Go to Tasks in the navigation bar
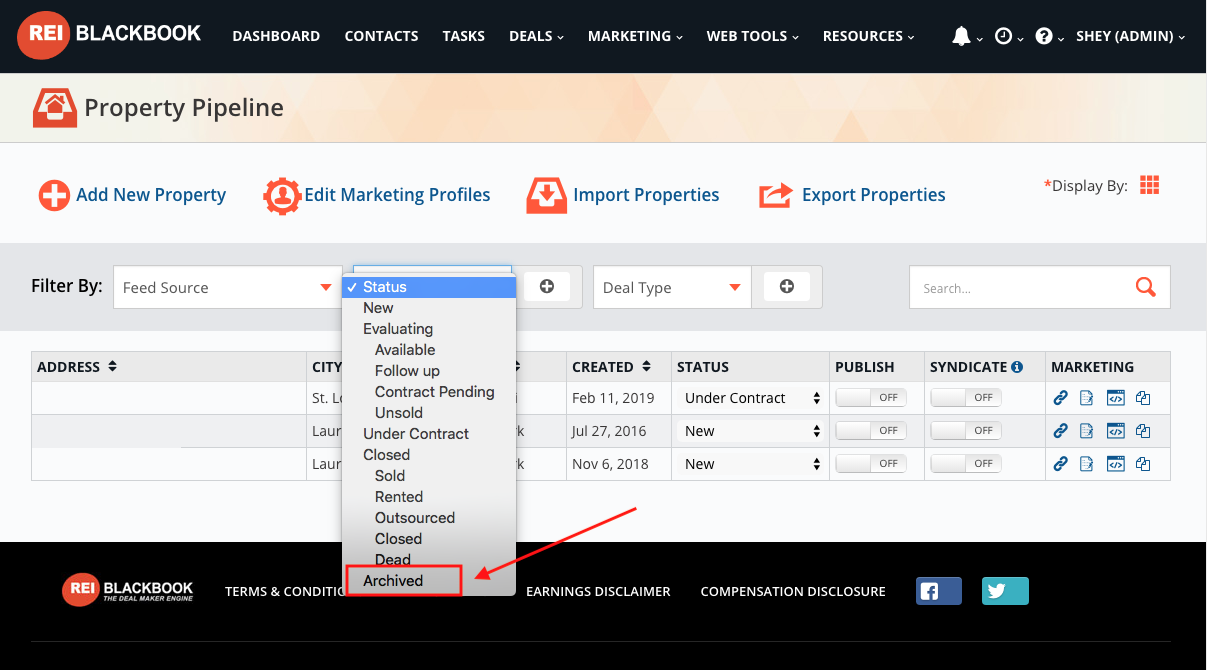 (464, 36)
